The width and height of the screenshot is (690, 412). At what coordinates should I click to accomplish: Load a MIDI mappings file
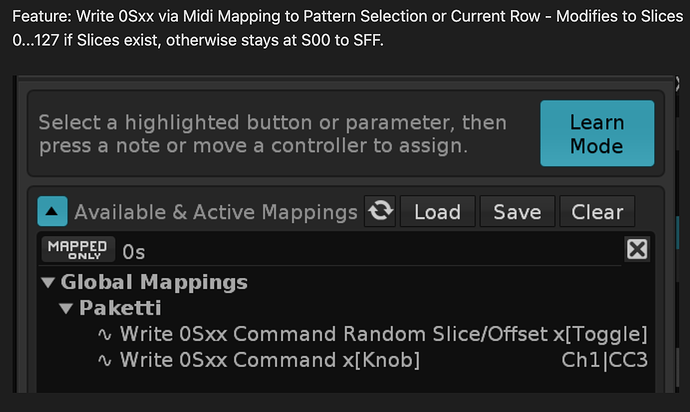coord(437,212)
